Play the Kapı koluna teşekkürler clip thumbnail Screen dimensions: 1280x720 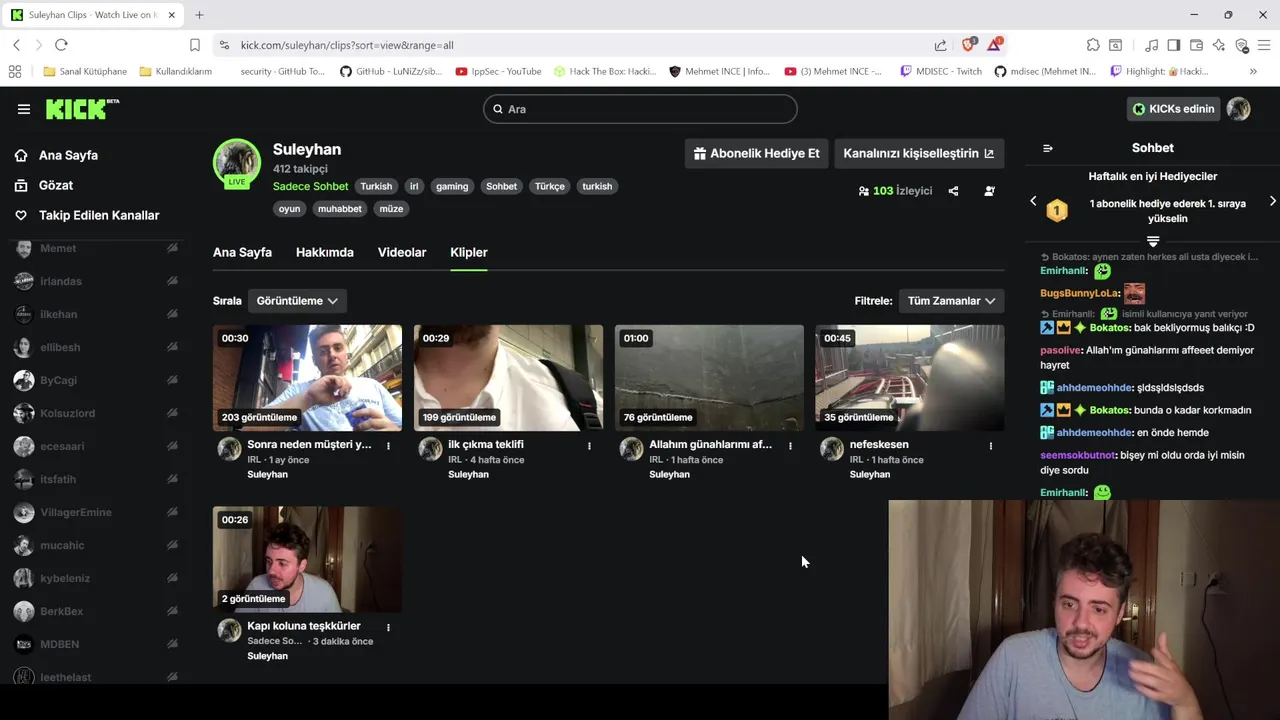307,559
